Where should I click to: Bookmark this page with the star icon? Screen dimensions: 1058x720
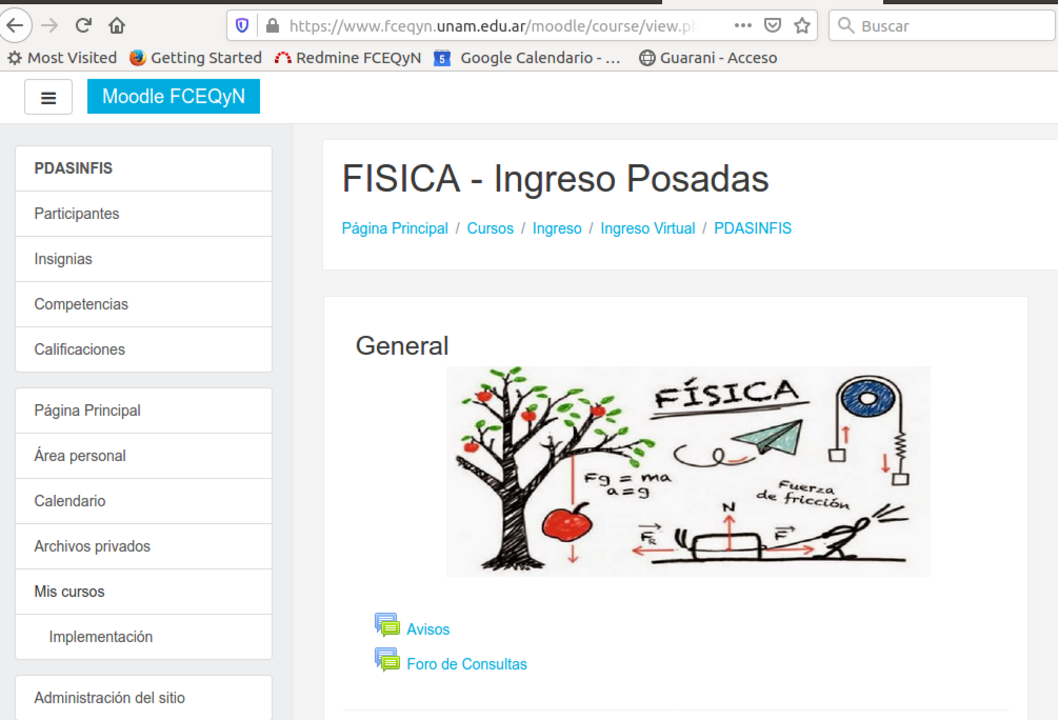[802, 26]
